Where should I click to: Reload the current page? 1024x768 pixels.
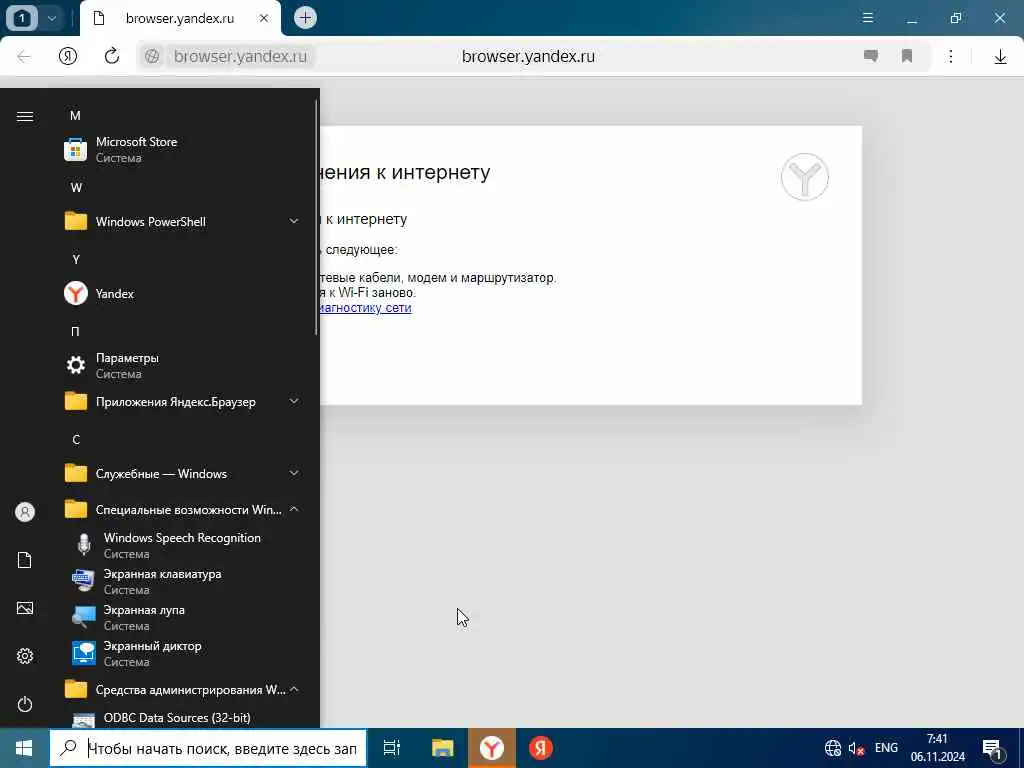(112, 56)
